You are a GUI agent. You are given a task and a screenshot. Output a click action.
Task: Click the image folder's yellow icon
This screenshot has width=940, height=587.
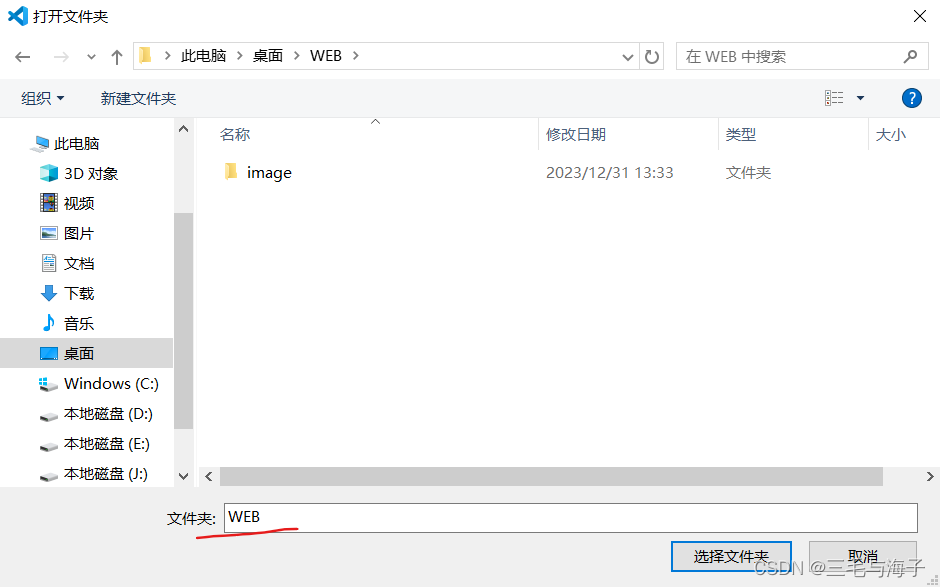pos(231,172)
